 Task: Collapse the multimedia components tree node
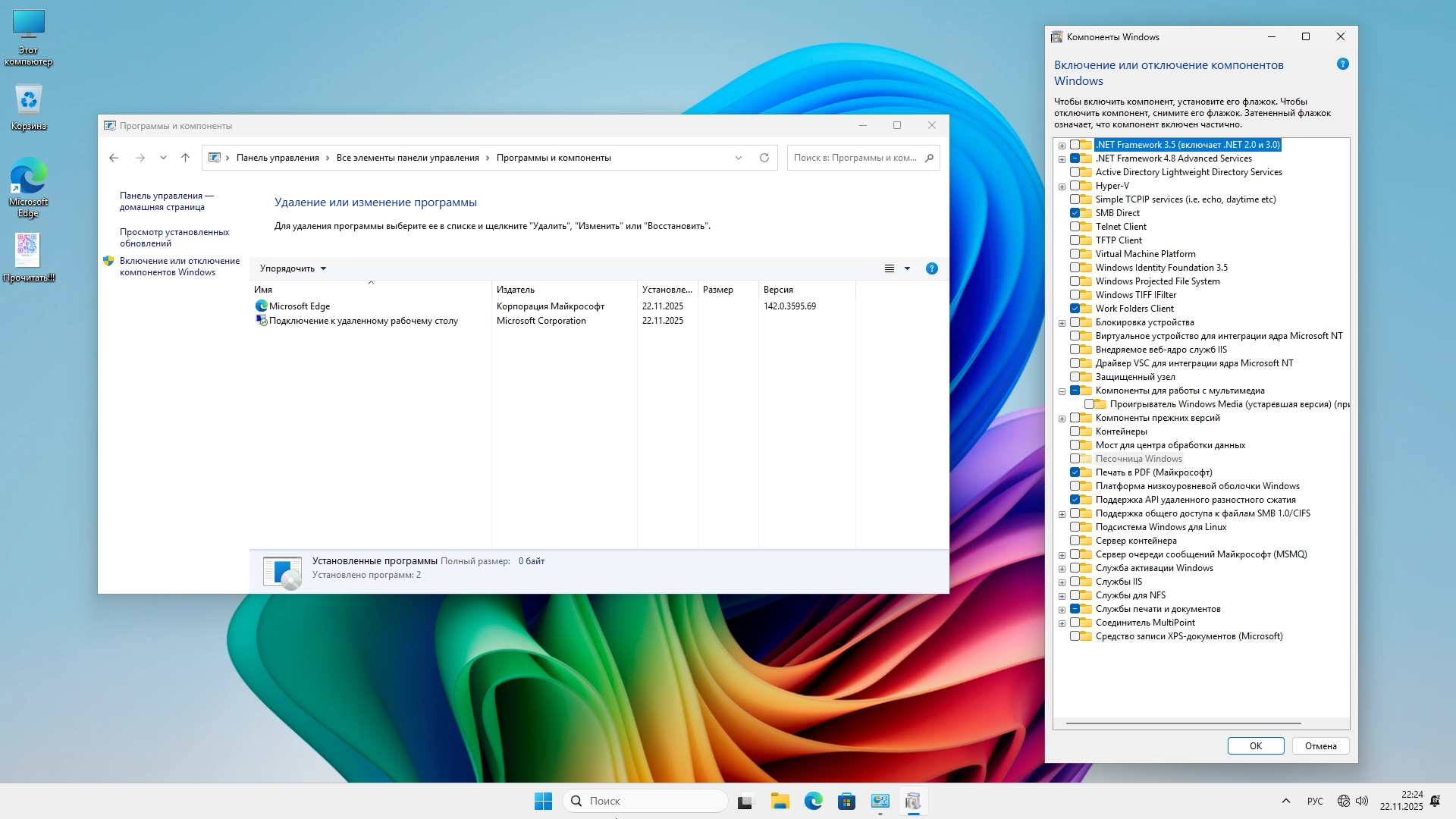click(x=1062, y=391)
